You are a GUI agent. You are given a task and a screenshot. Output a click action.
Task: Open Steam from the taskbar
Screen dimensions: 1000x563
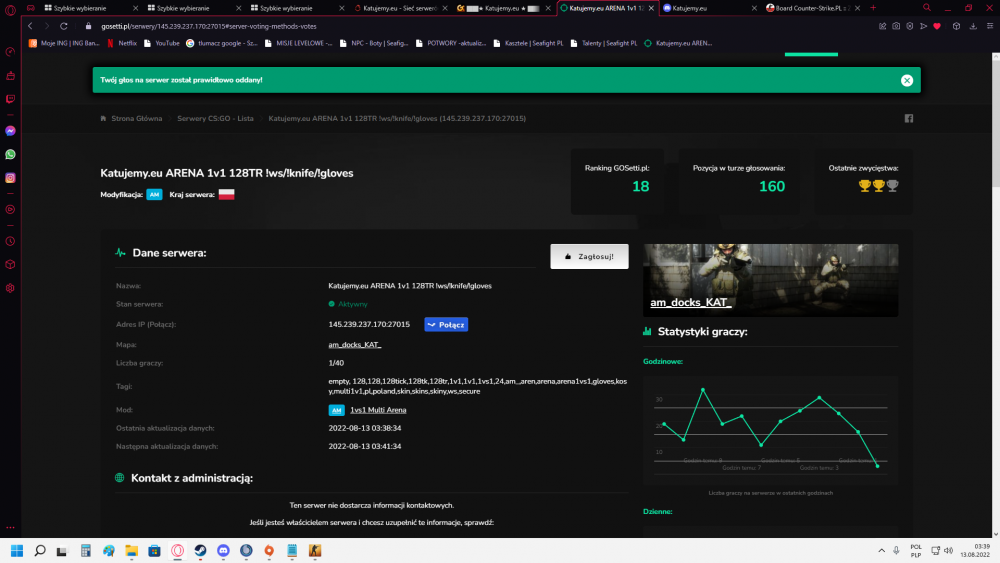[x=200, y=550]
